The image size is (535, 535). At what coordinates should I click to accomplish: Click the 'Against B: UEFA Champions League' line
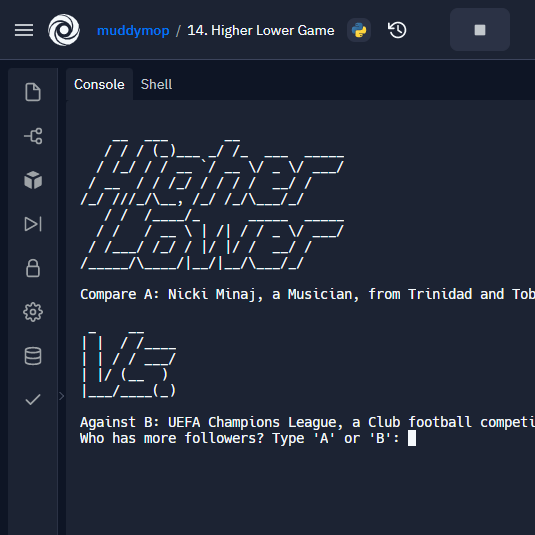[307, 422]
